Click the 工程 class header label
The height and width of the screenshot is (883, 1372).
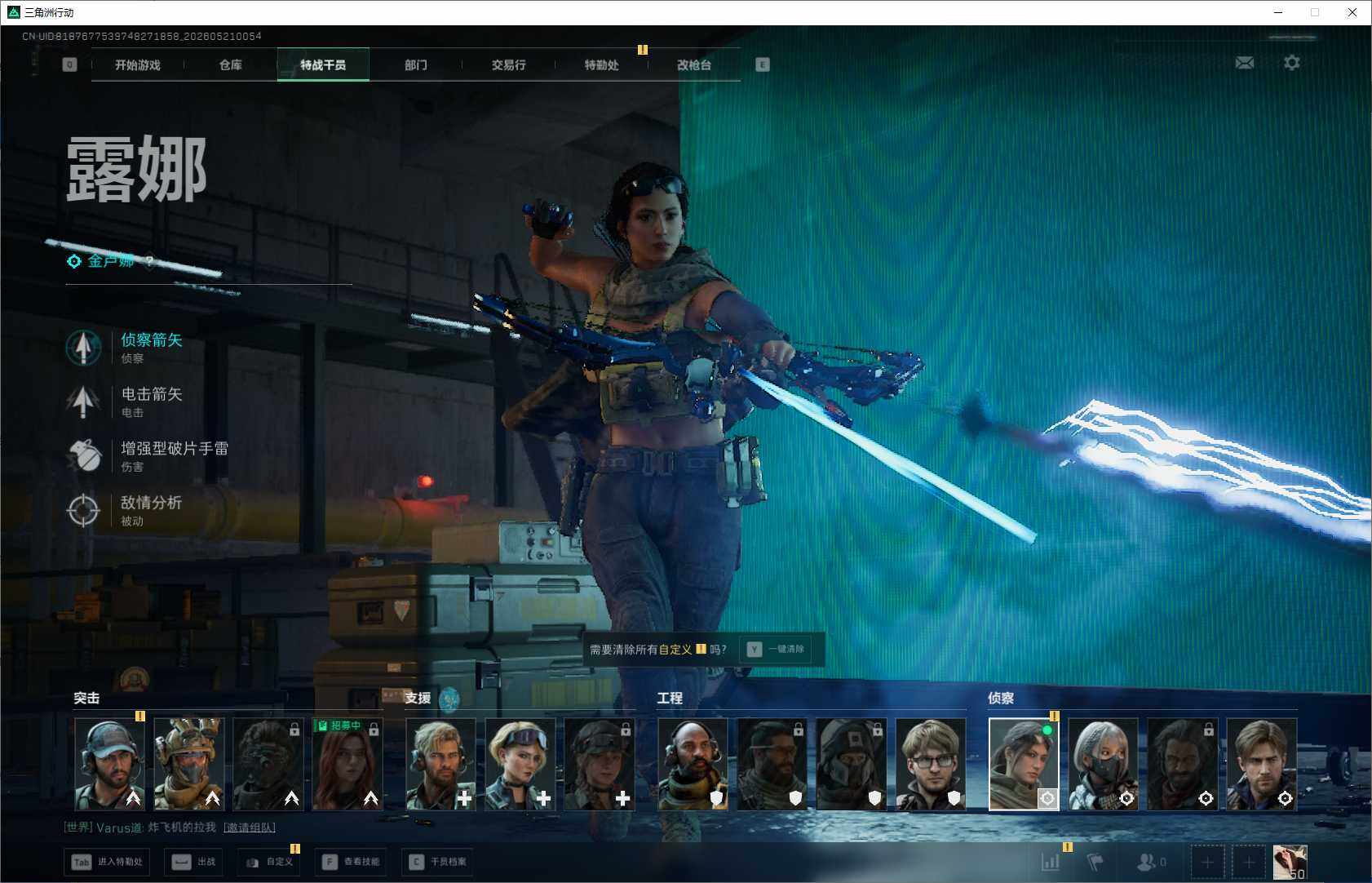pyautogui.click(x=670, y=699)
